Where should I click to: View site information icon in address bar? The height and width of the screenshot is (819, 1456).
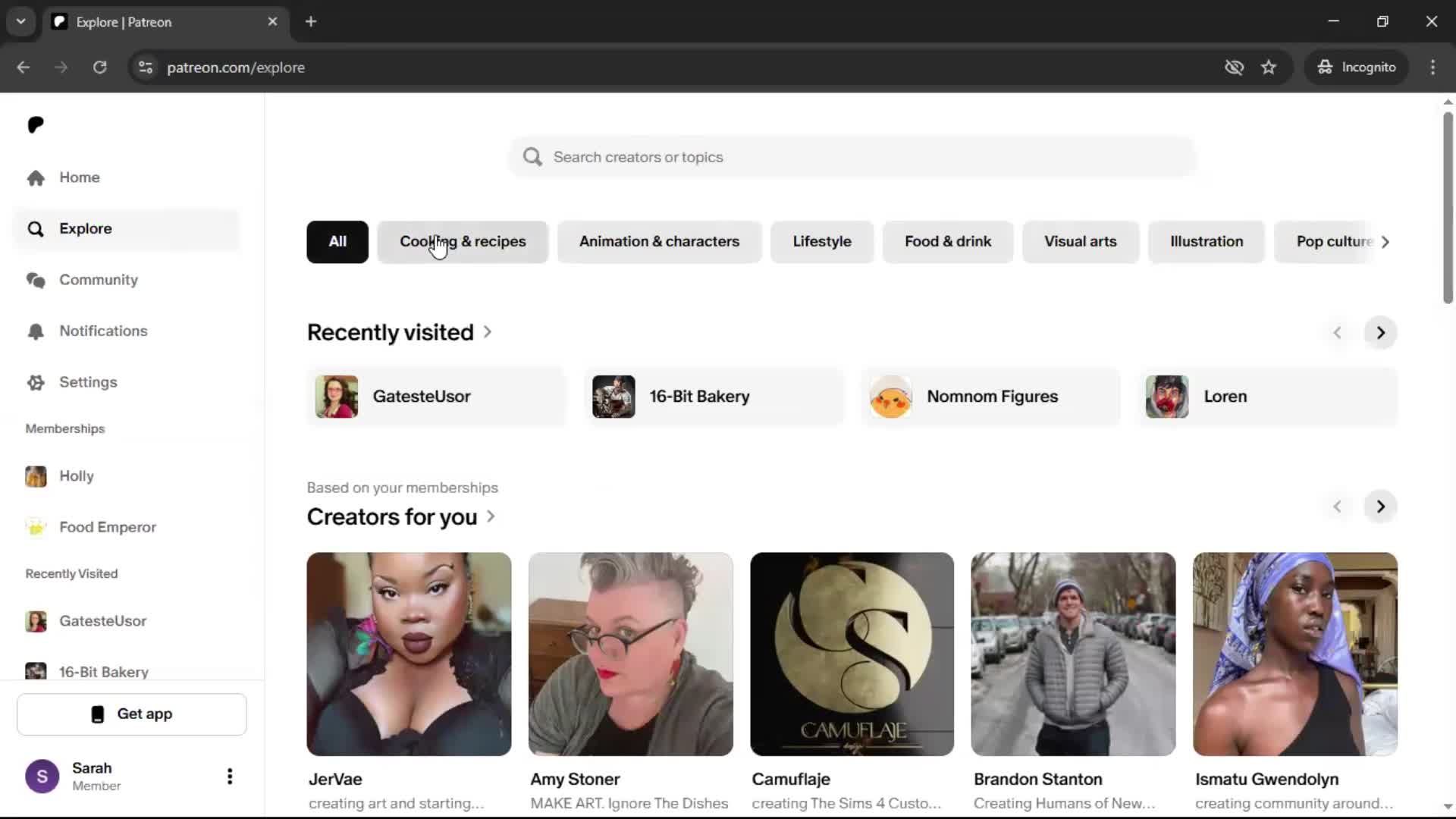146,67
